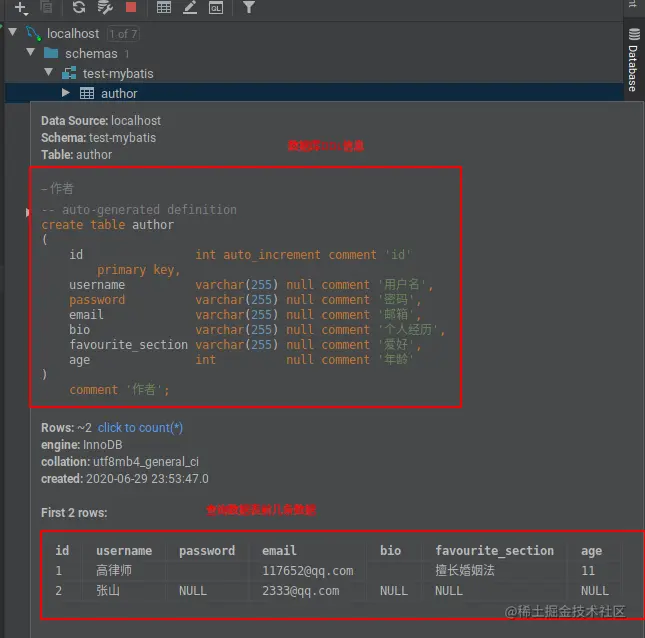Click the "favourite_section" column header
The width and height of the screenshot is (645, 638).
494,550
